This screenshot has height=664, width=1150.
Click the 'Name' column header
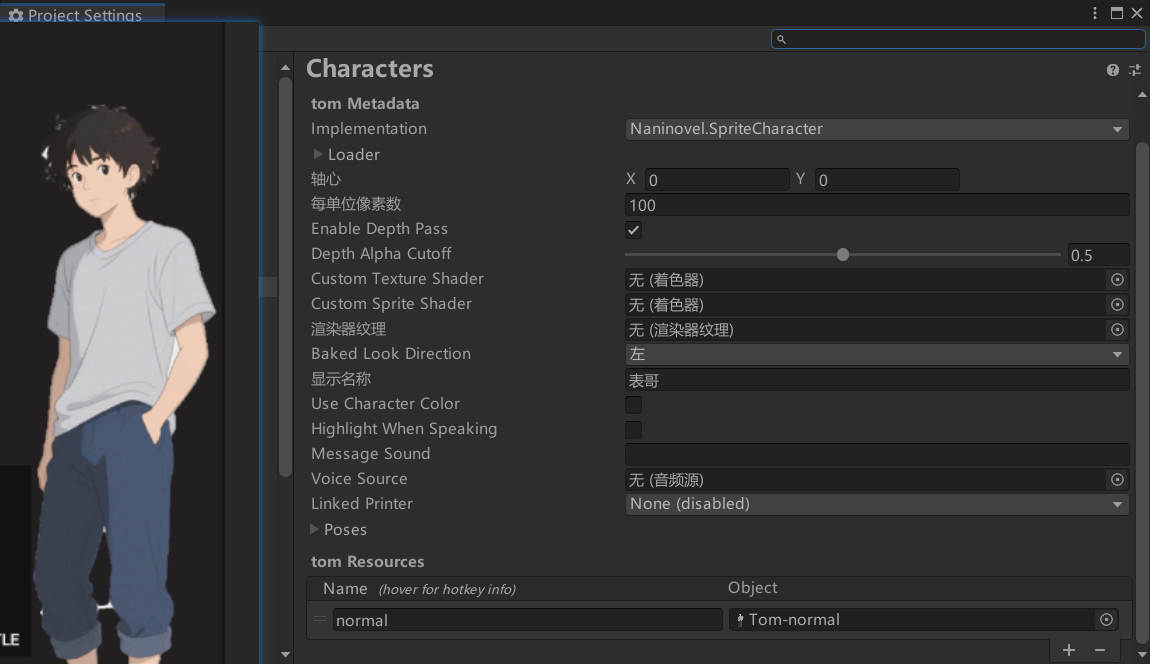[x=345, y=588]
